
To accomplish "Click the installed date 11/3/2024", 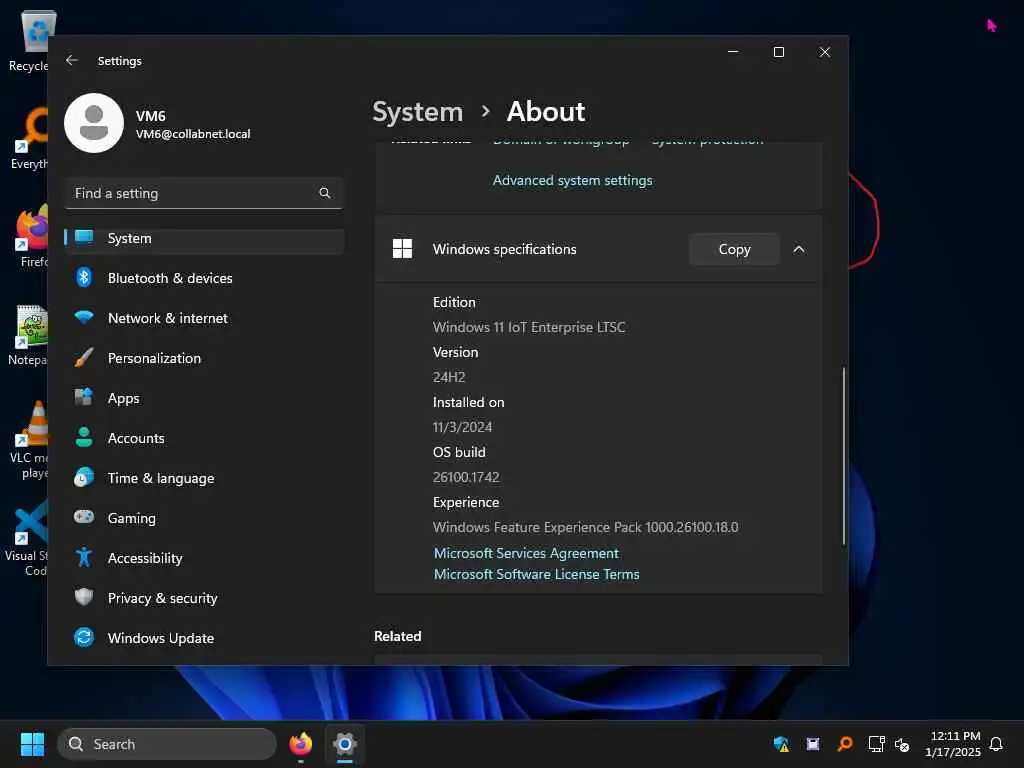I will tap(462, 427).
